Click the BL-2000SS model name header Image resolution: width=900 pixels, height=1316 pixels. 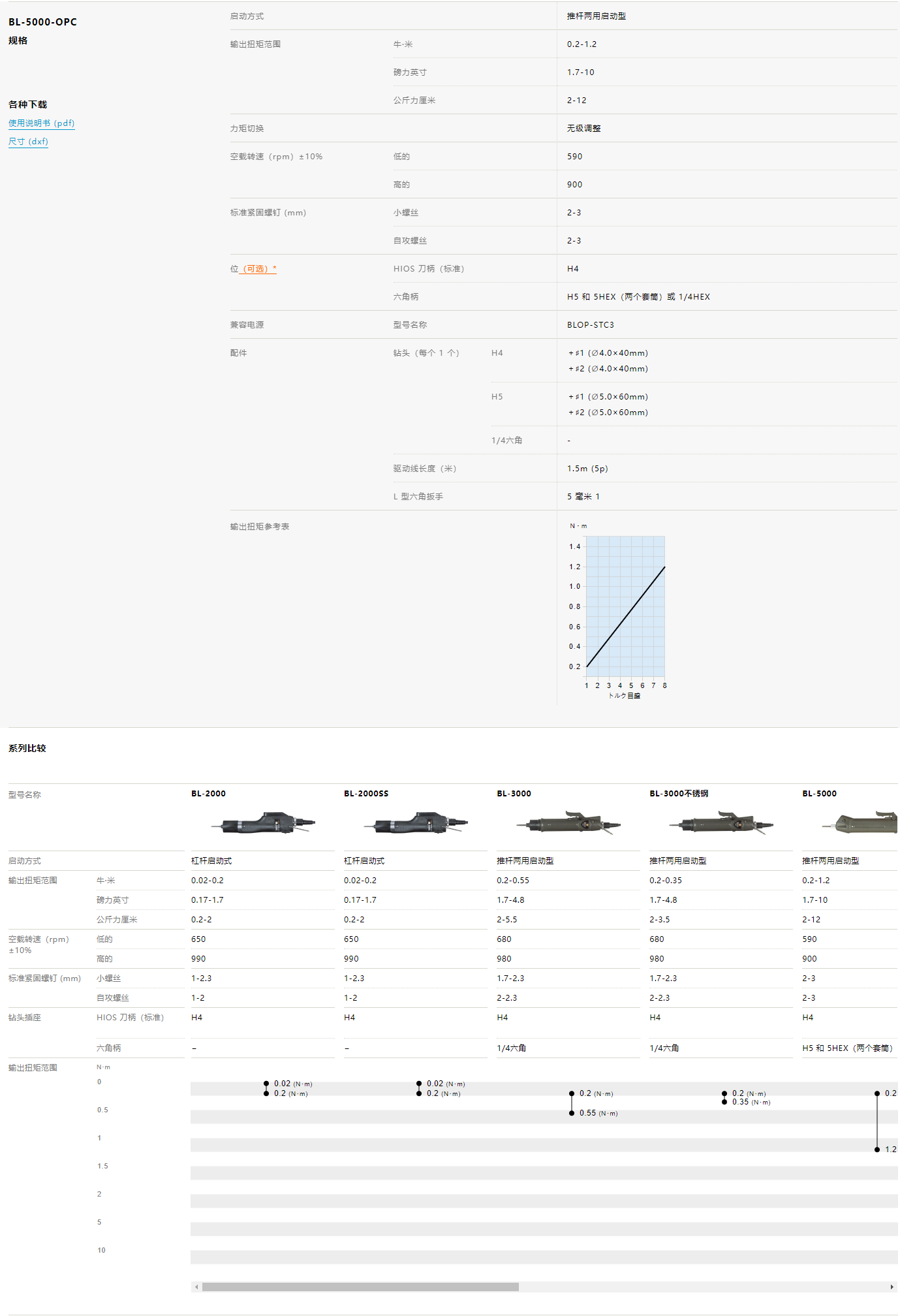tap(365, 794)
